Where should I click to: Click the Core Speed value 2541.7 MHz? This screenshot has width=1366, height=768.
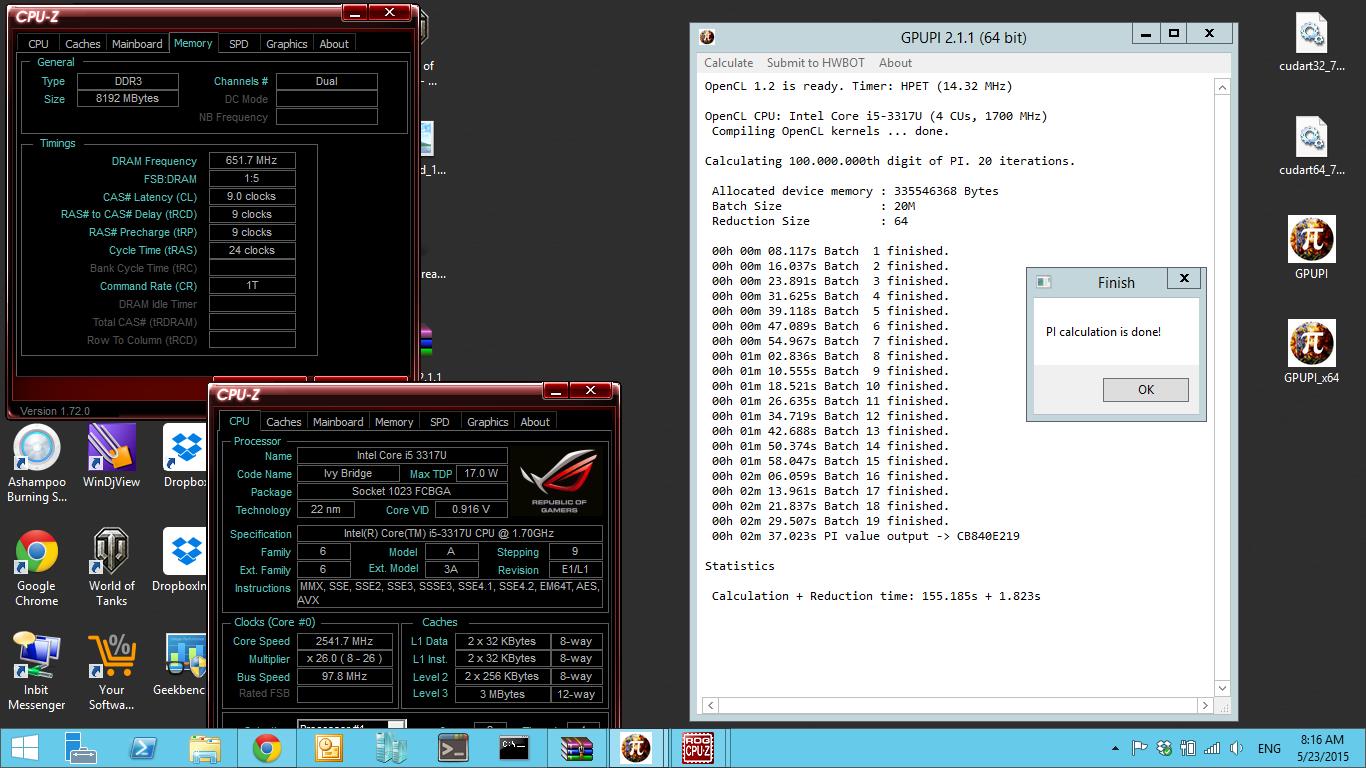345,641
